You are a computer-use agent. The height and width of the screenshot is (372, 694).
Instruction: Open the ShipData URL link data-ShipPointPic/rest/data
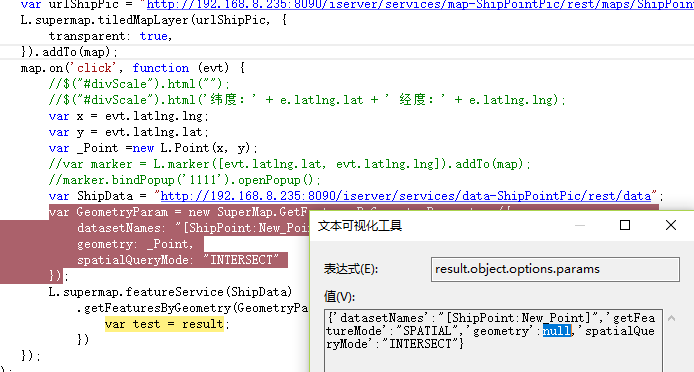point(406,196)
